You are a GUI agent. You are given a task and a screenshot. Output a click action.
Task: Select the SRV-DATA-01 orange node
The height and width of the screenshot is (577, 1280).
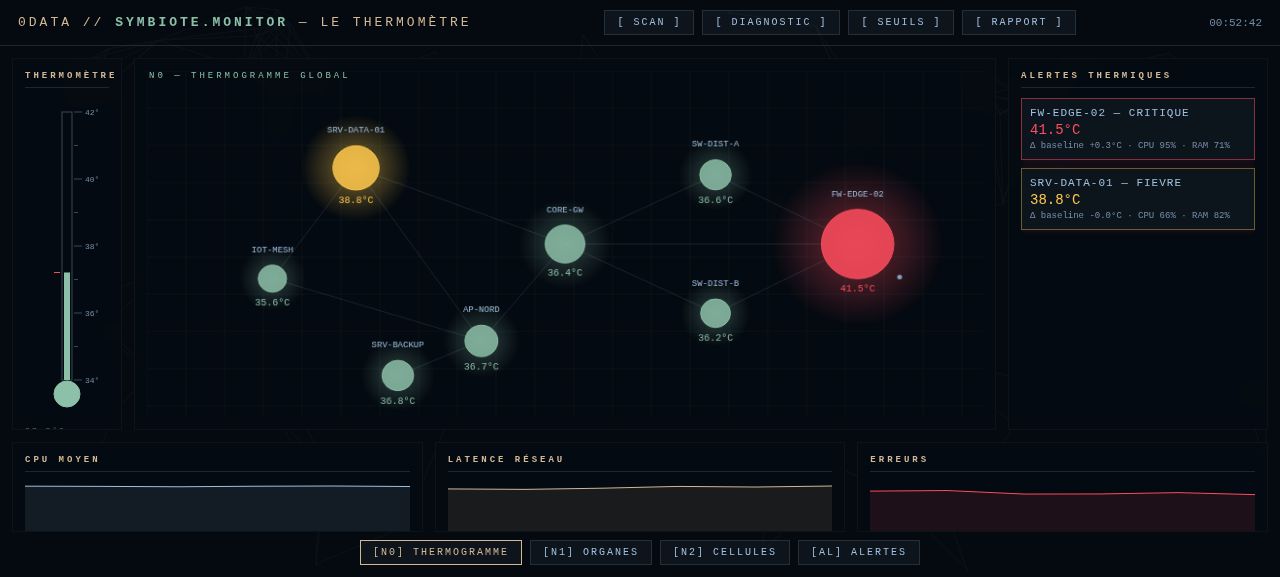tap(356, 168)
